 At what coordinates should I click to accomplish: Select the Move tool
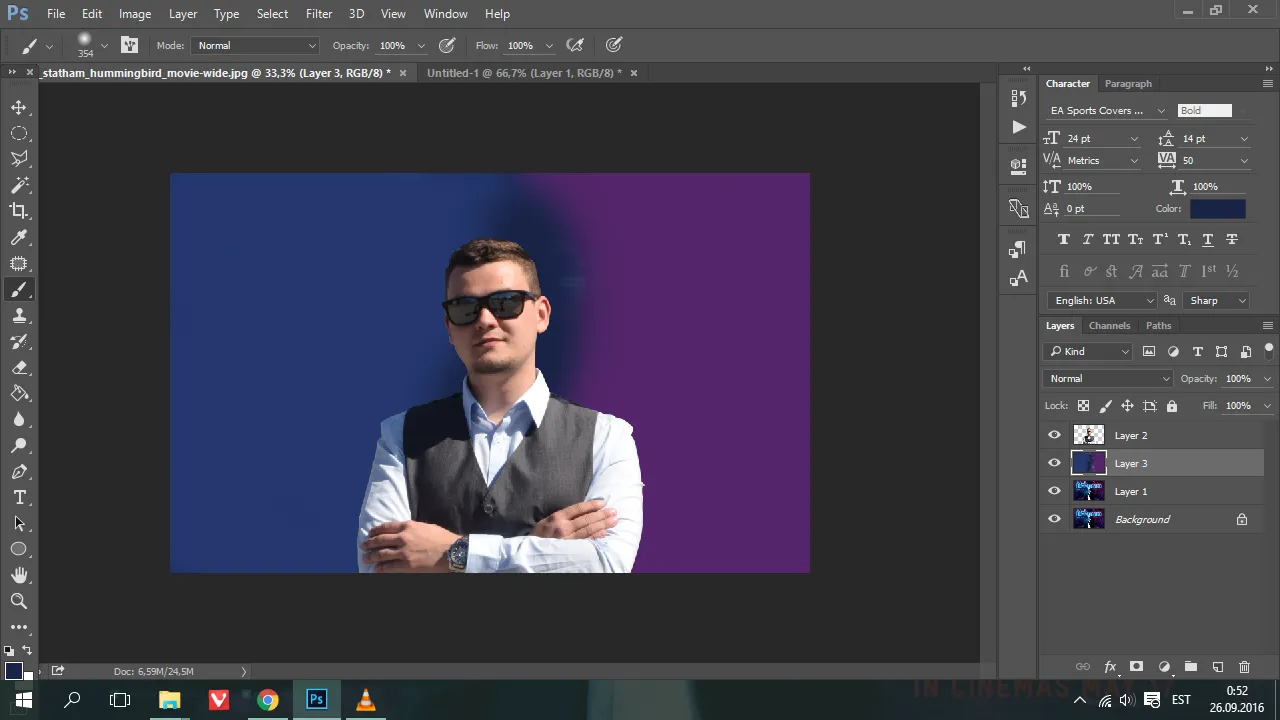point(19,107)
